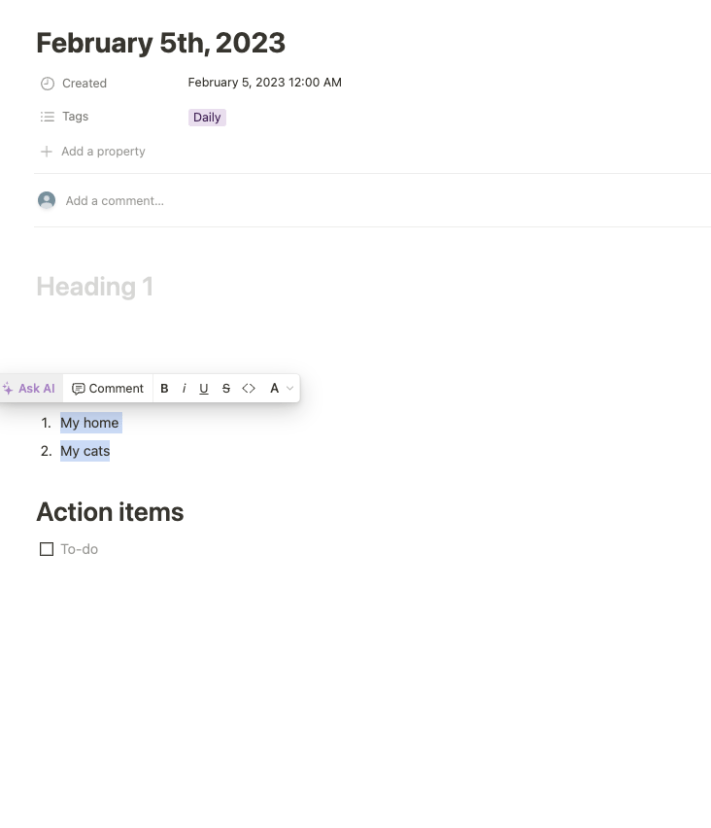Click the Ask AI sparkle button

coord(29,388)
